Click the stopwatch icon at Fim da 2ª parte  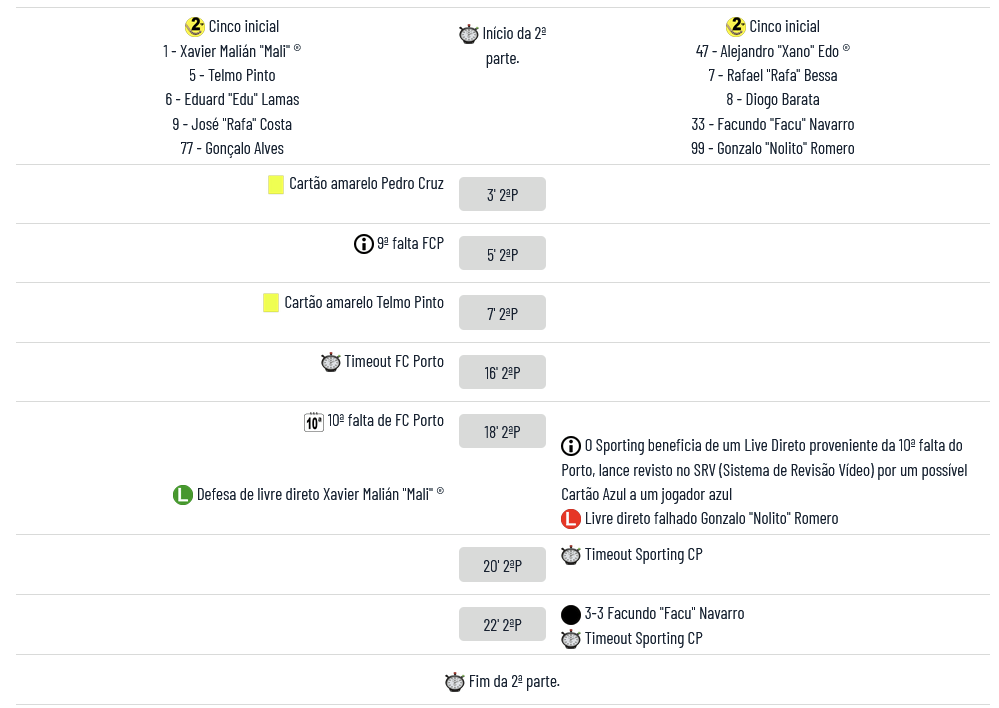point(455,682)
